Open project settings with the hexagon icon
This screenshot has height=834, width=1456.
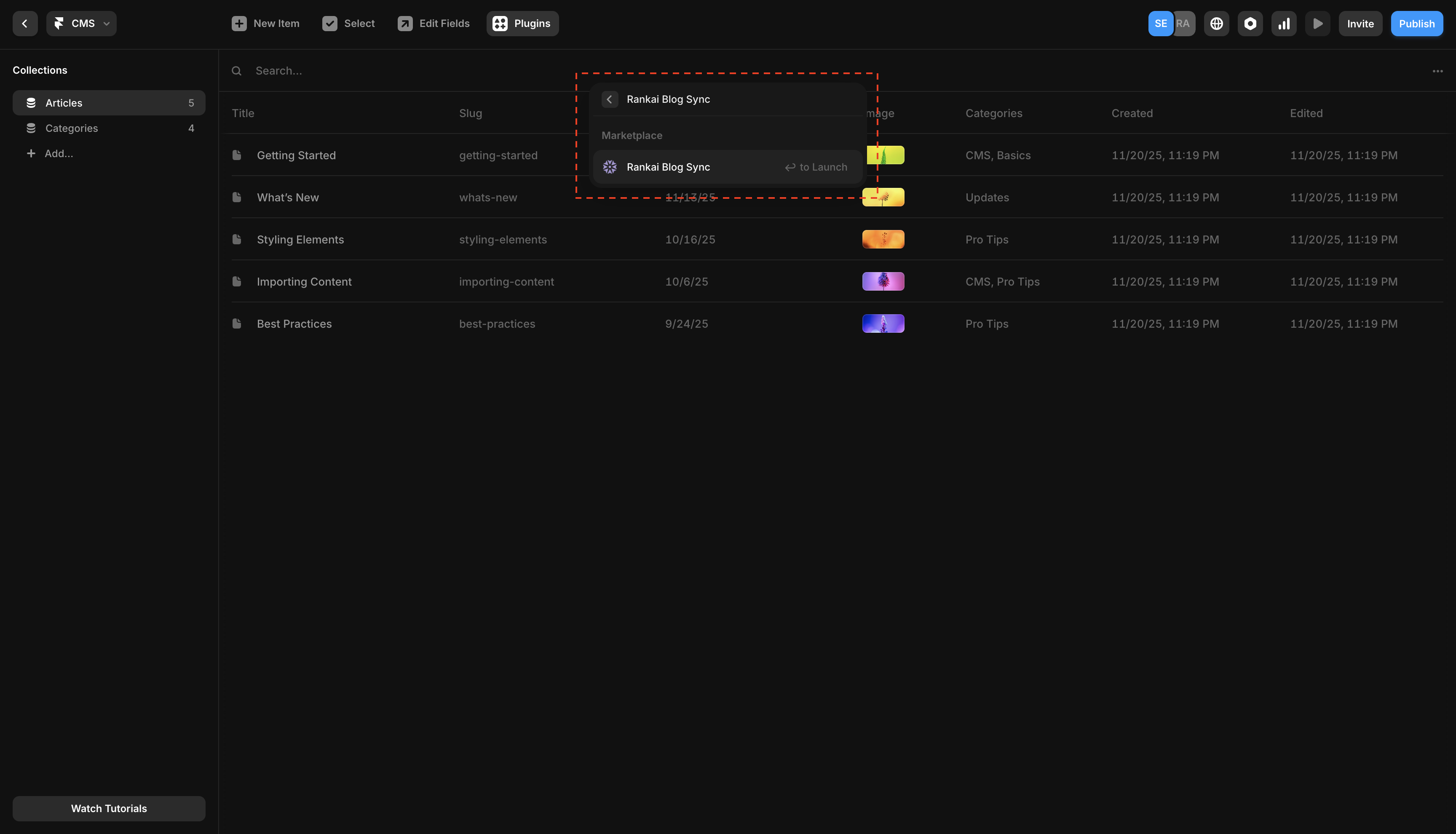pos(1250,24)
